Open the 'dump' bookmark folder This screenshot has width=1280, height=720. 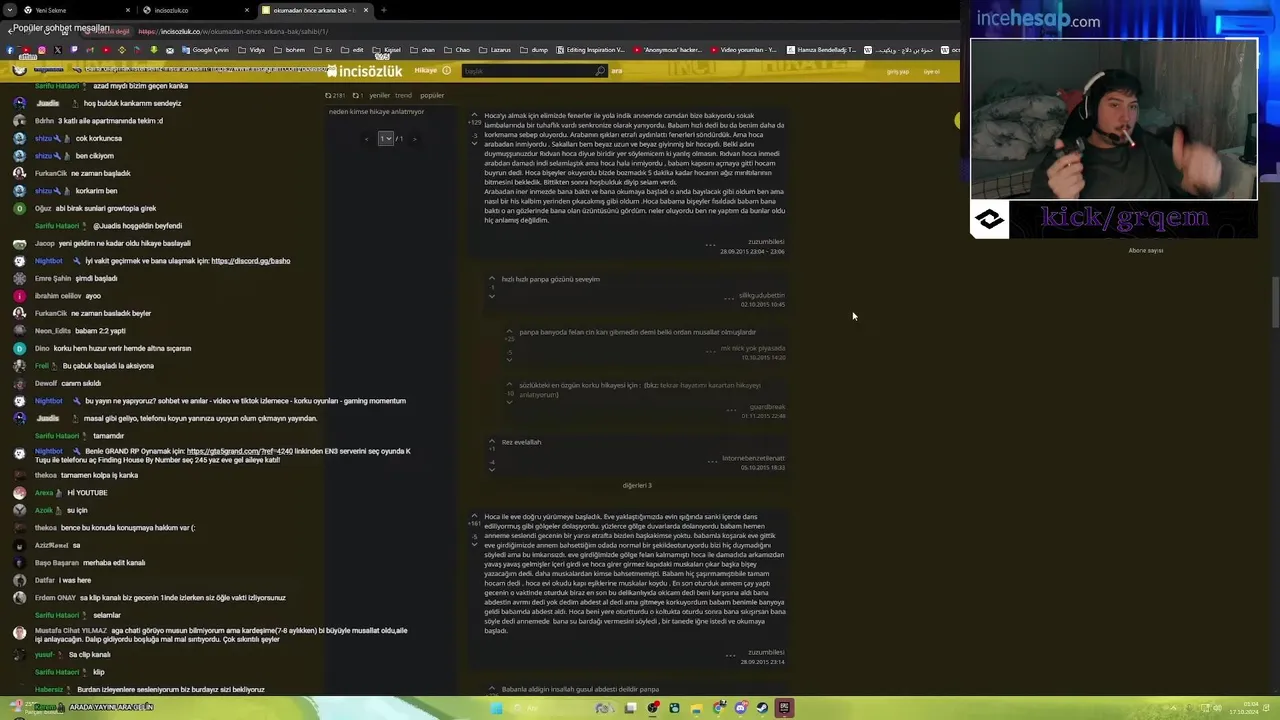(534, 50)
